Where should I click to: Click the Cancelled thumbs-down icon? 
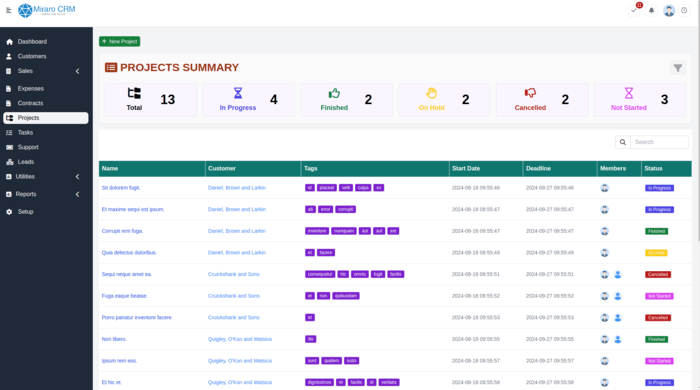coord(530,93)
